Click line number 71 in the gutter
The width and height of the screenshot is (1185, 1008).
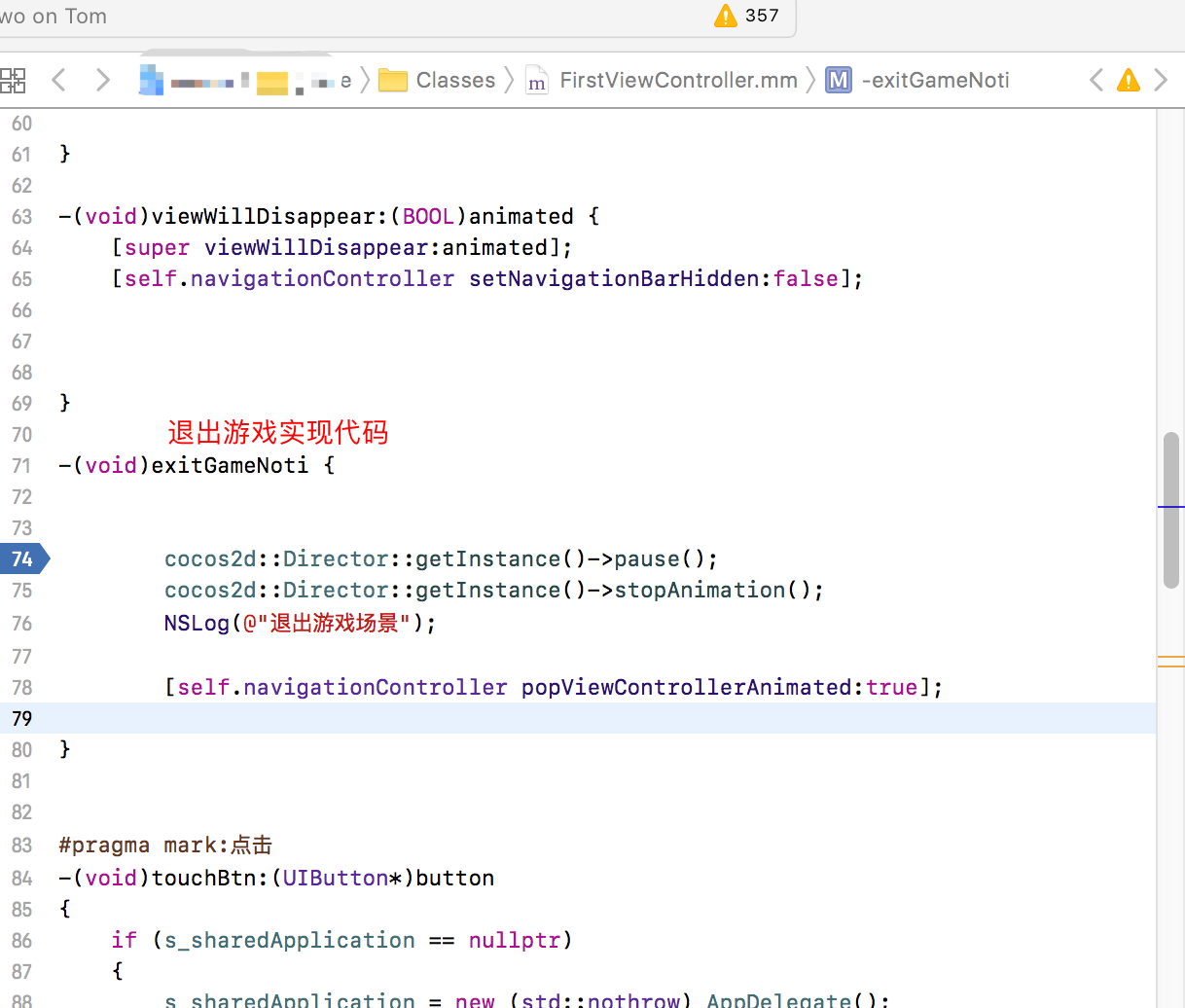(22, 465)
